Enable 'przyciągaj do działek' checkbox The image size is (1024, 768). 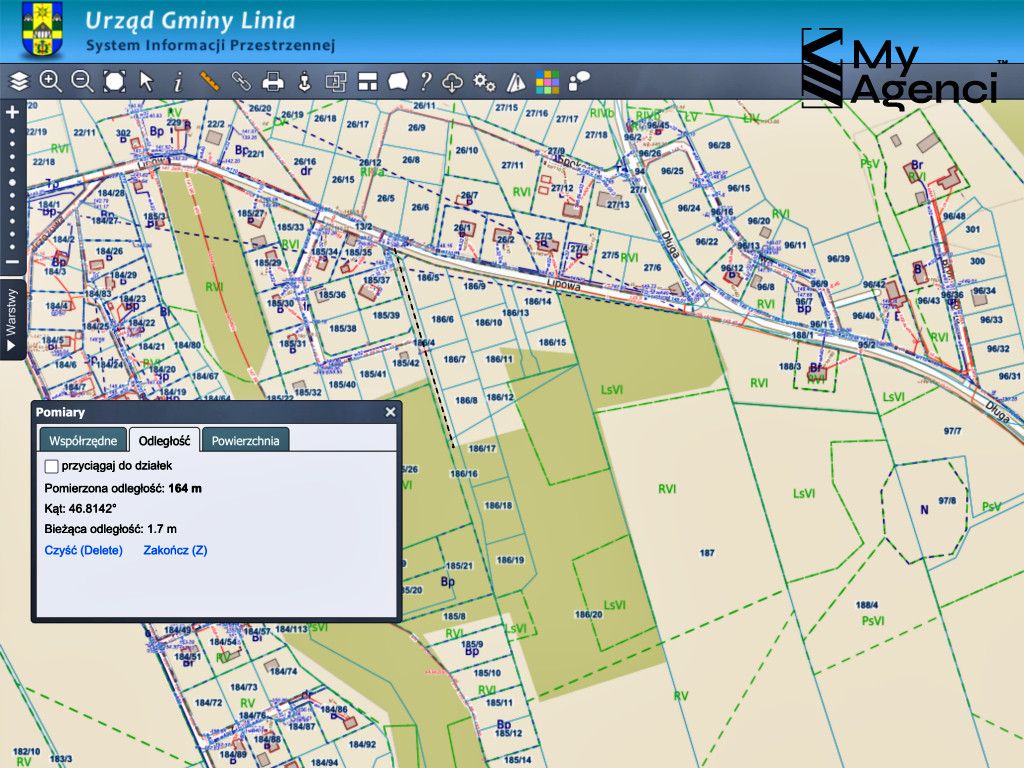52,466
